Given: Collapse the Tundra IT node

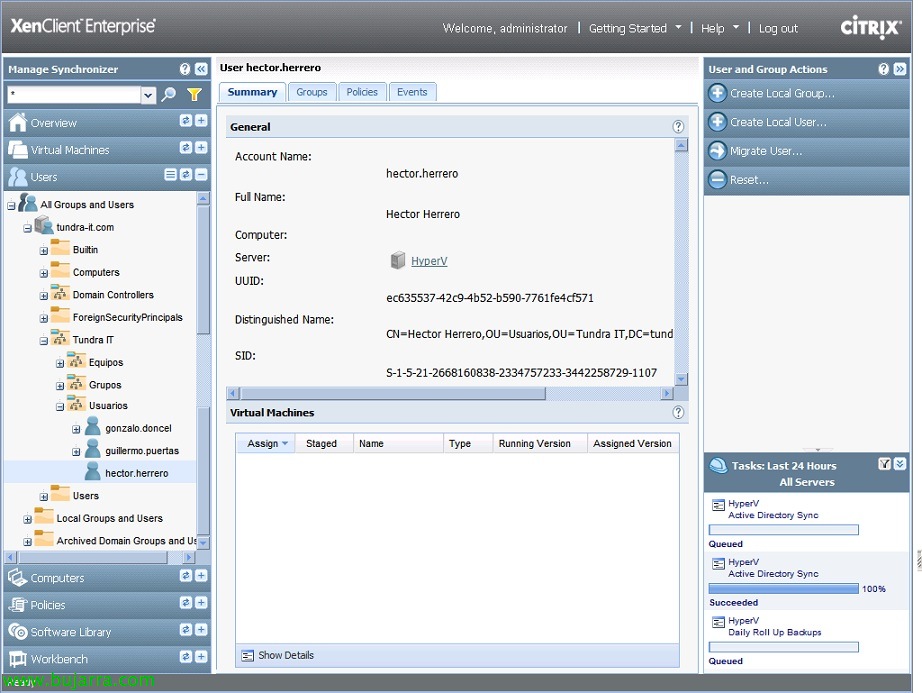Looking at the screenshot, I should point(44,341).
